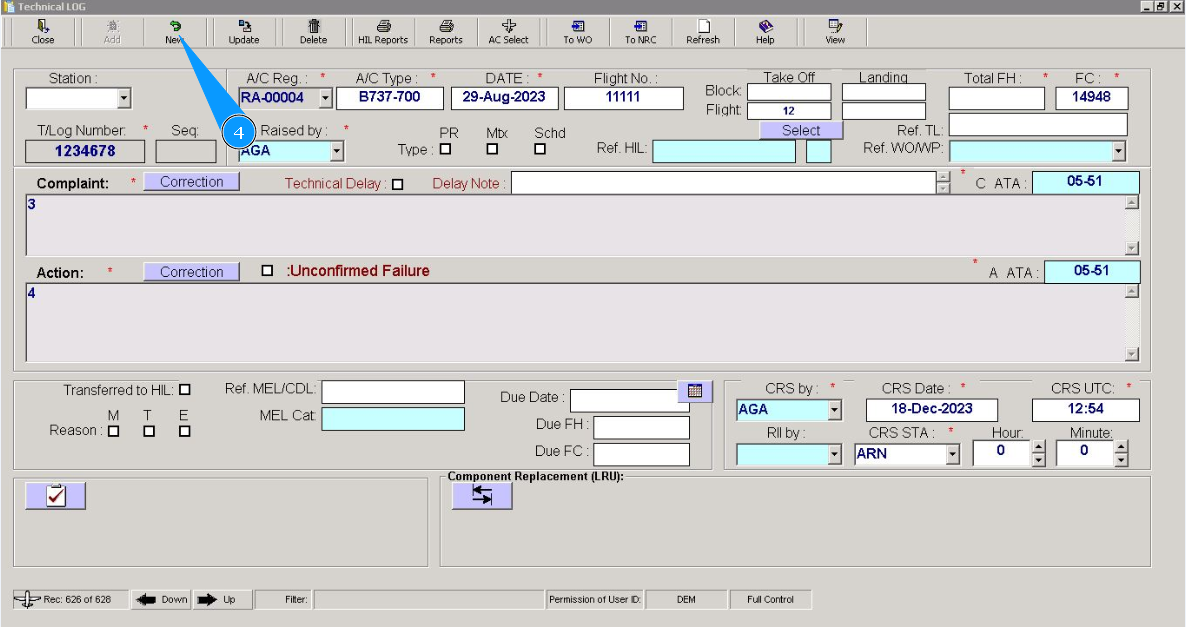Click the To WO toolbar icon
This screenshot has height=629, width=1186.
tap(578, 33)
